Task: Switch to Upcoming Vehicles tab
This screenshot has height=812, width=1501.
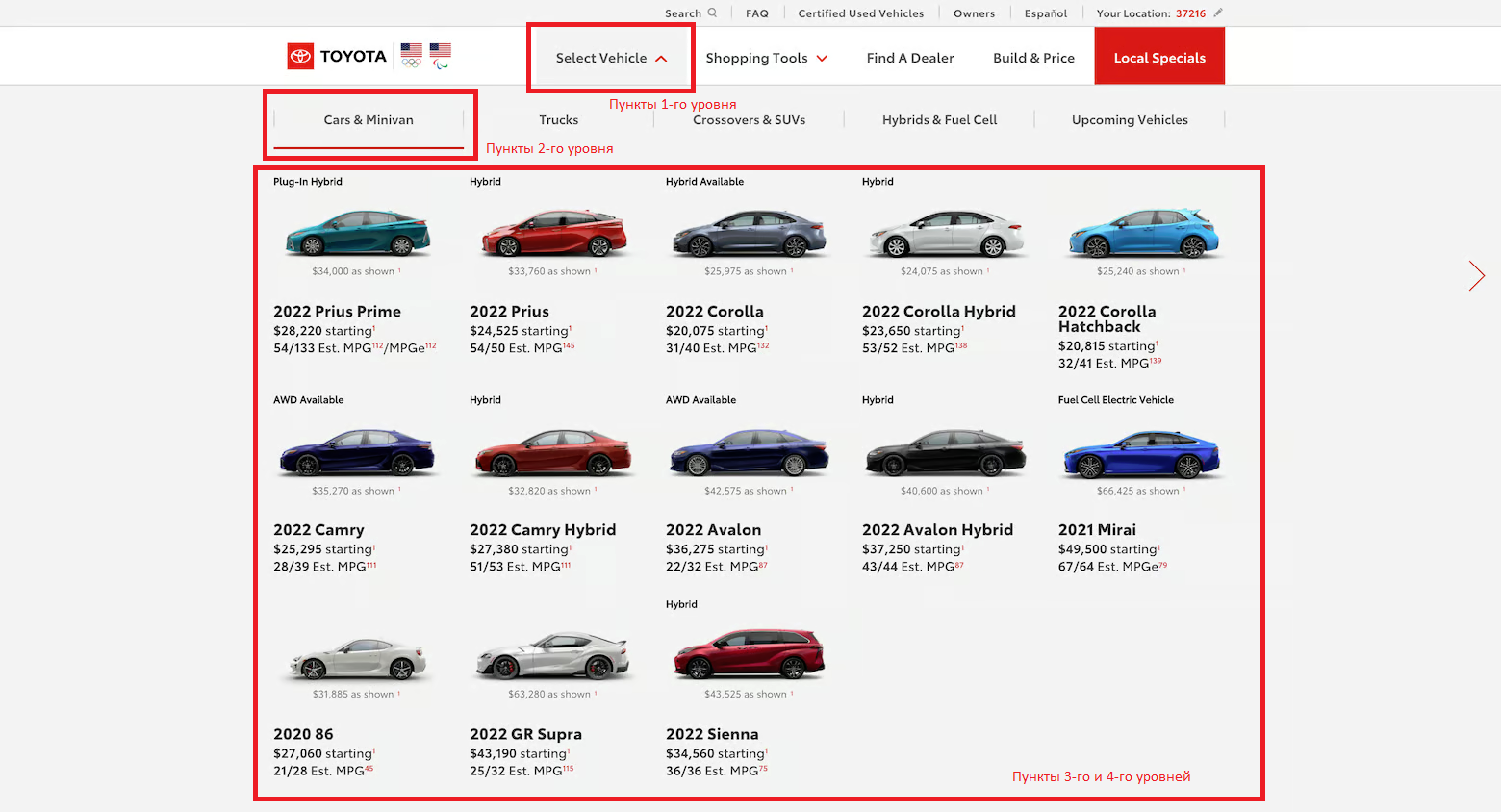Action: point(1130,120)
